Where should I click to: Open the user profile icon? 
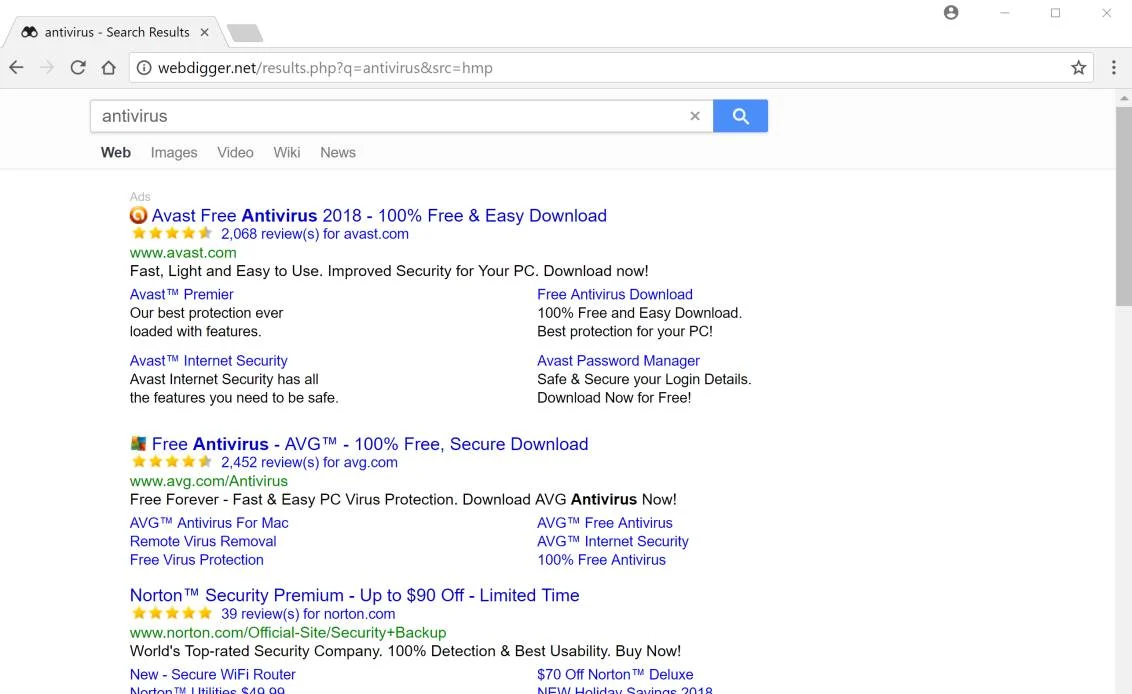(952, 12)
